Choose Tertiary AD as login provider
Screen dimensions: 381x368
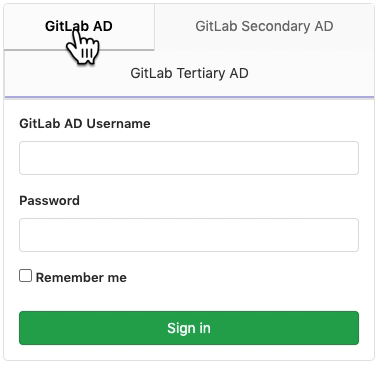pyautogui.click(x=189, y=73)
